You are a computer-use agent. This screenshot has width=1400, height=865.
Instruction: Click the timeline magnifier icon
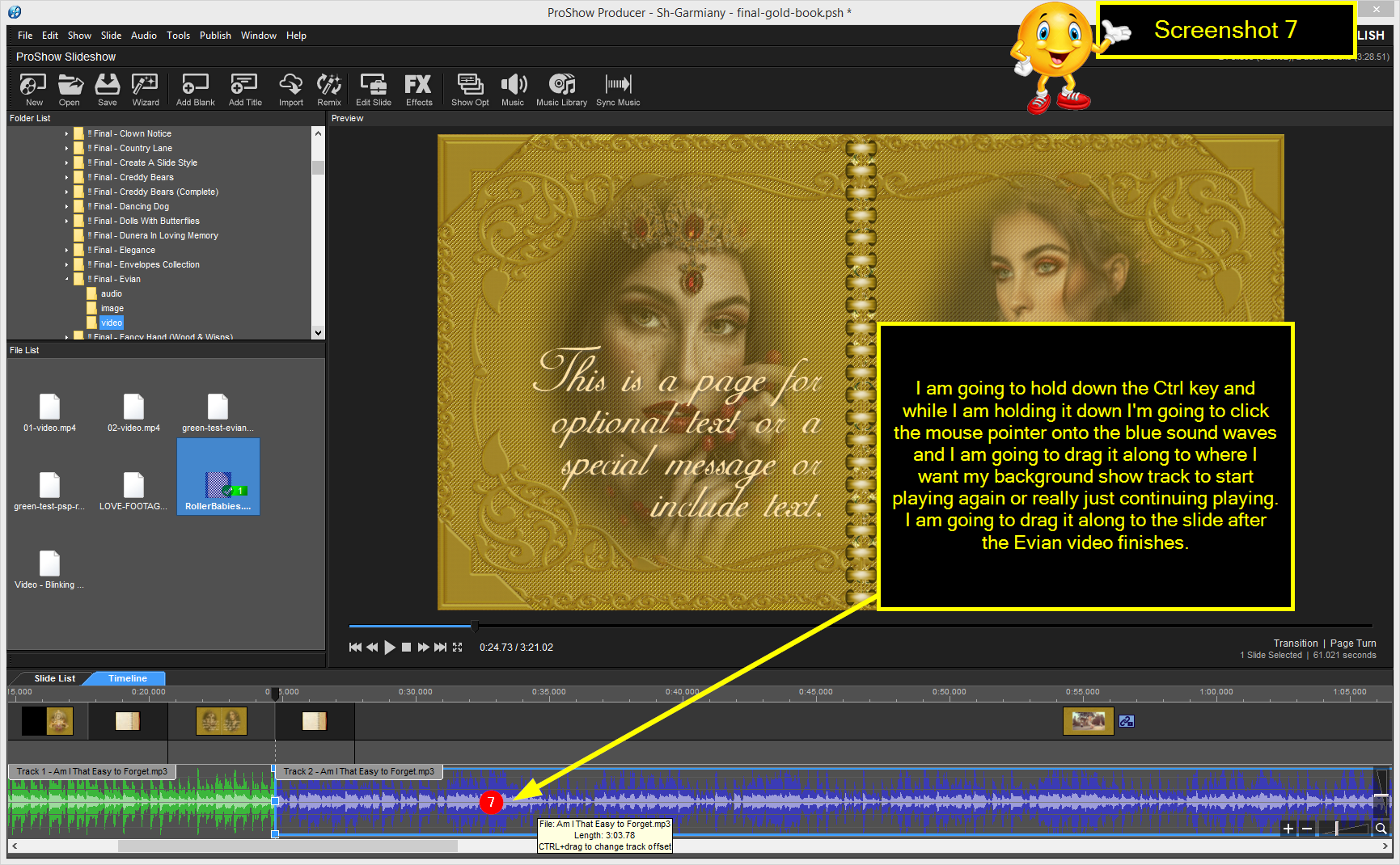[x=1381, y=829]
